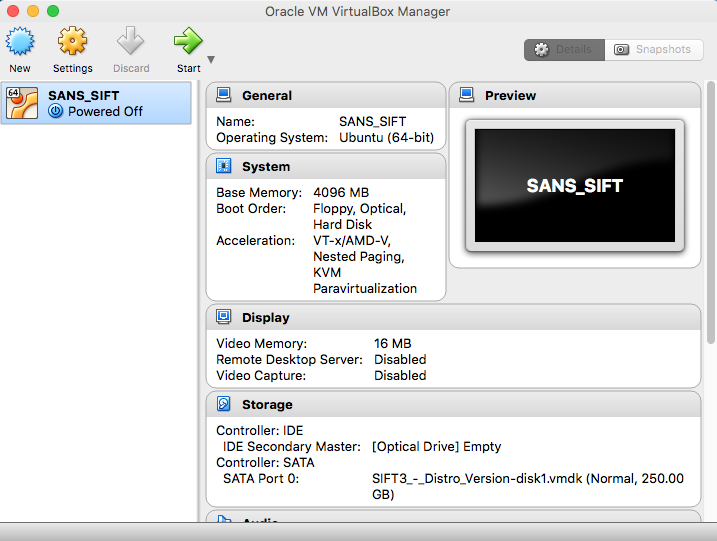Click the System section header title
Image resolution: width=717 pixels, height=541 pixels.
coord(266,166)
